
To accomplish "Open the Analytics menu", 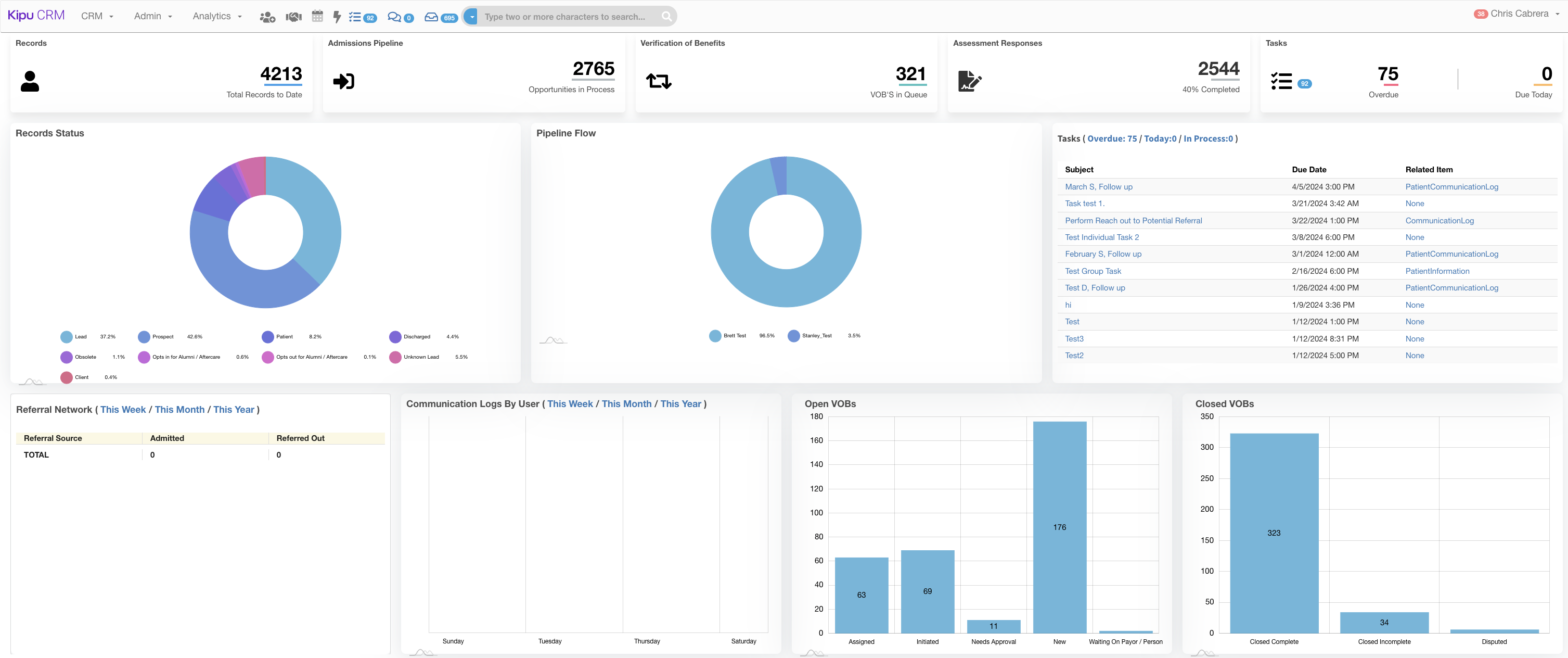I will pyautogui.click(x=217, y=17).
